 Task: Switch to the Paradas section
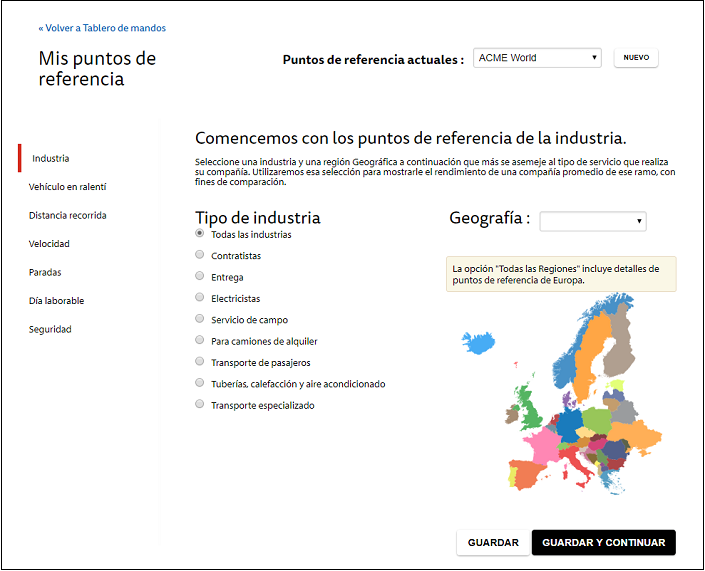(x=45, y=272)
